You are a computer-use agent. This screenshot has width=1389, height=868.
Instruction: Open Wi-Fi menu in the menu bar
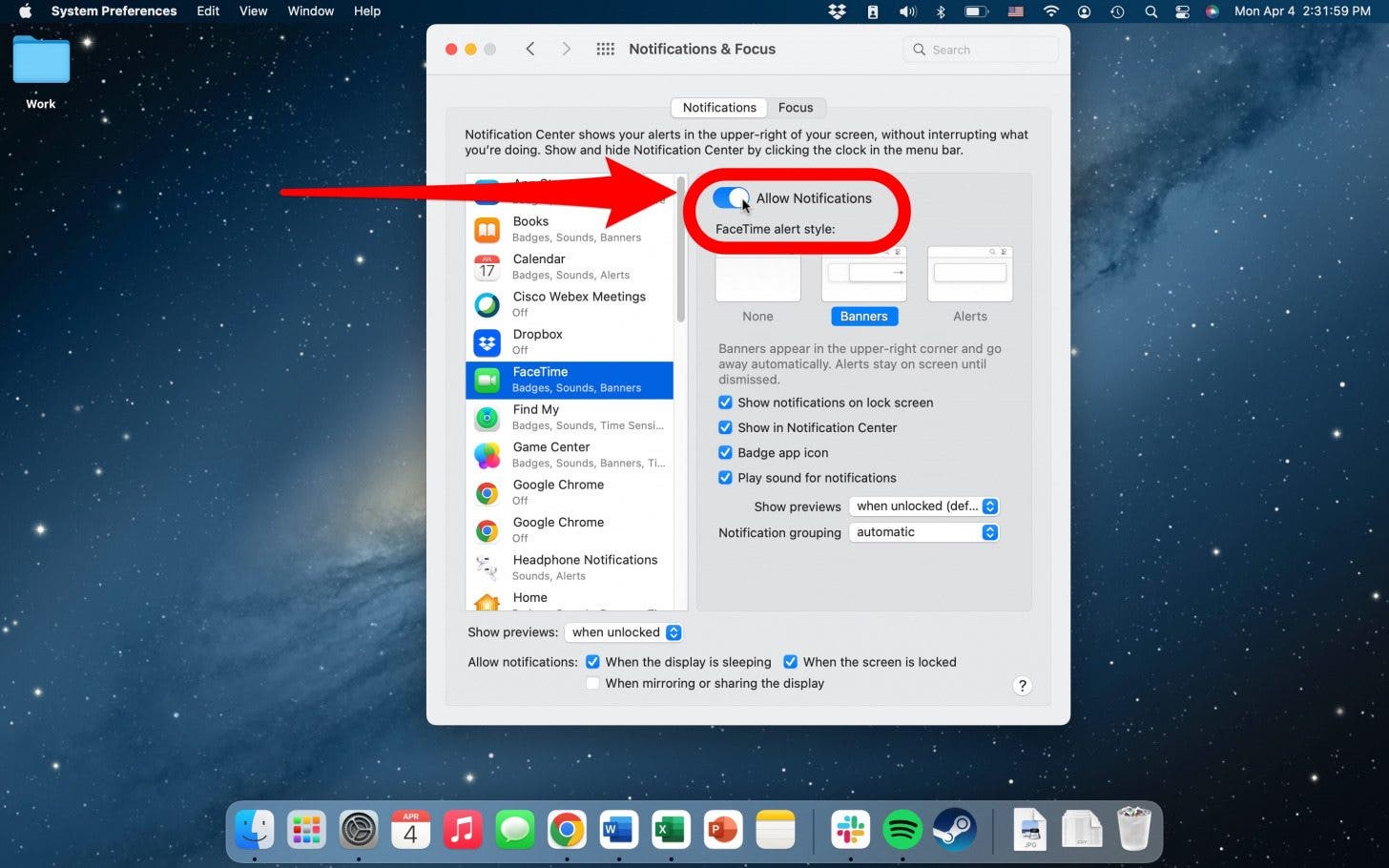(x=1050, y=11)
